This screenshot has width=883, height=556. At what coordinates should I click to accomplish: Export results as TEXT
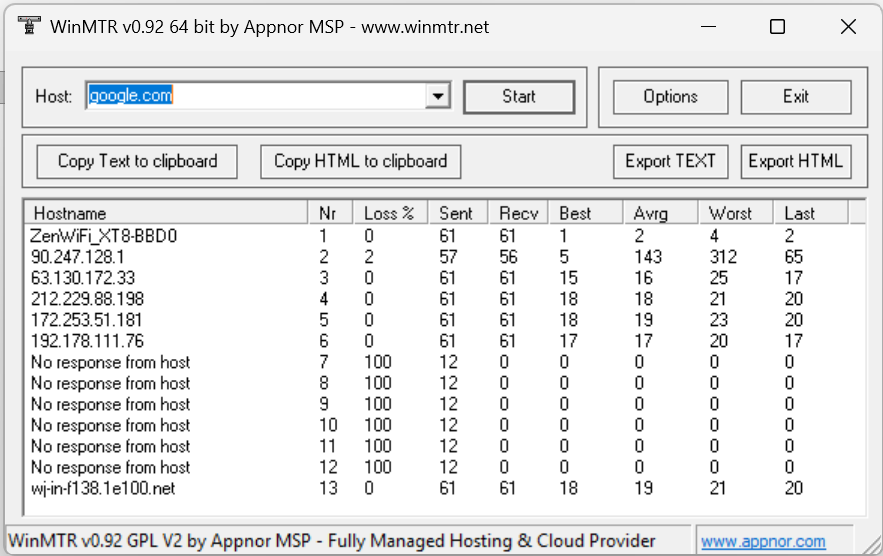point(670,162)
